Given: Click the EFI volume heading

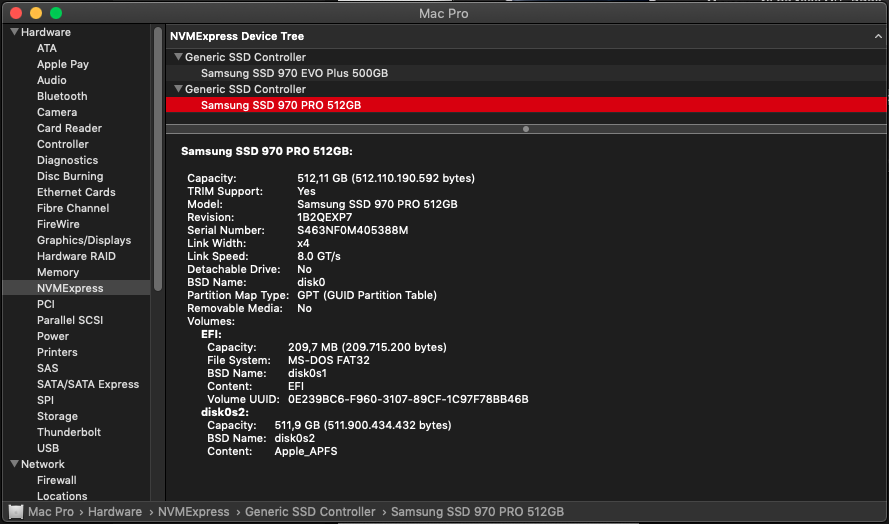Looking at the screenshot, I should tap(211, 334).
